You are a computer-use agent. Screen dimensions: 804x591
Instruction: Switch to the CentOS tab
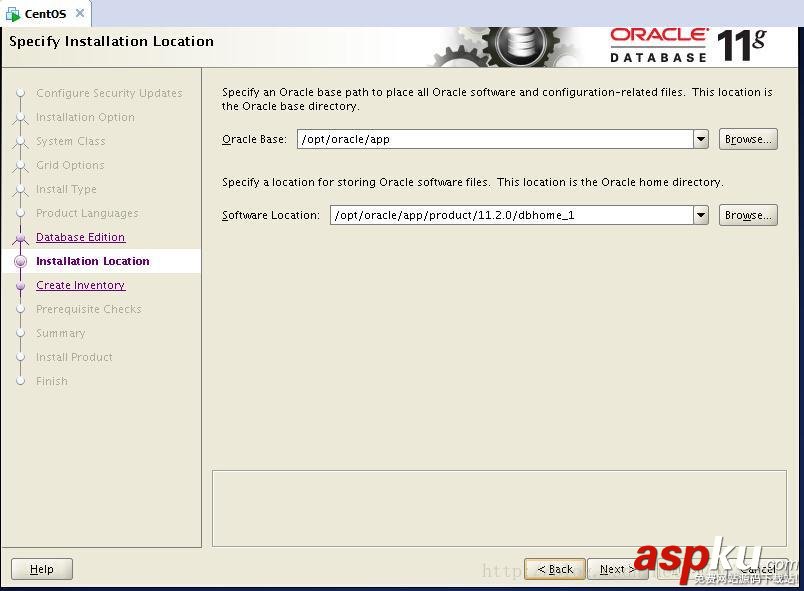point(45,14)
